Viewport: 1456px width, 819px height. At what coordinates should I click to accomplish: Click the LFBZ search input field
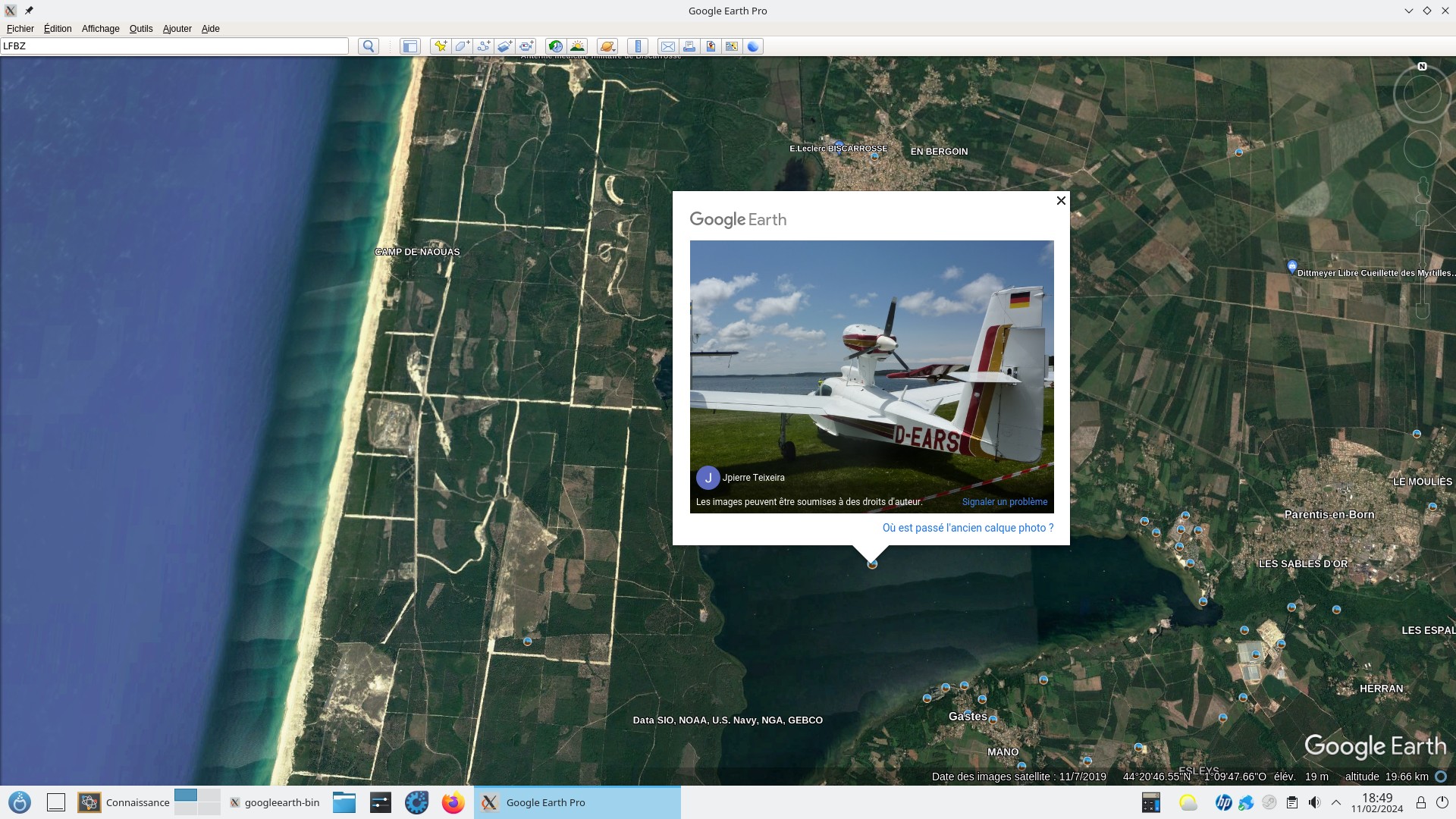(174, 46)
